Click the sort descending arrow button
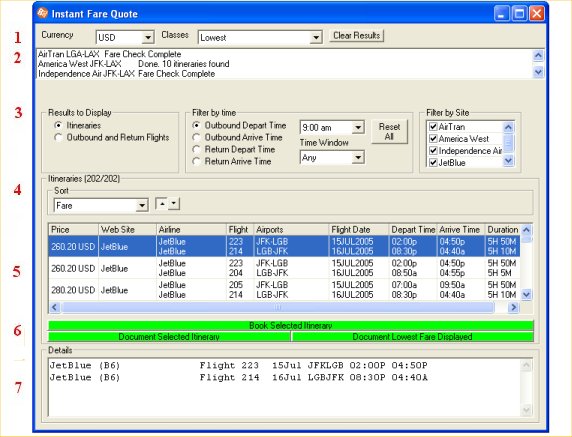Viewport: 572px width, 437px height. tap(174, 204)
